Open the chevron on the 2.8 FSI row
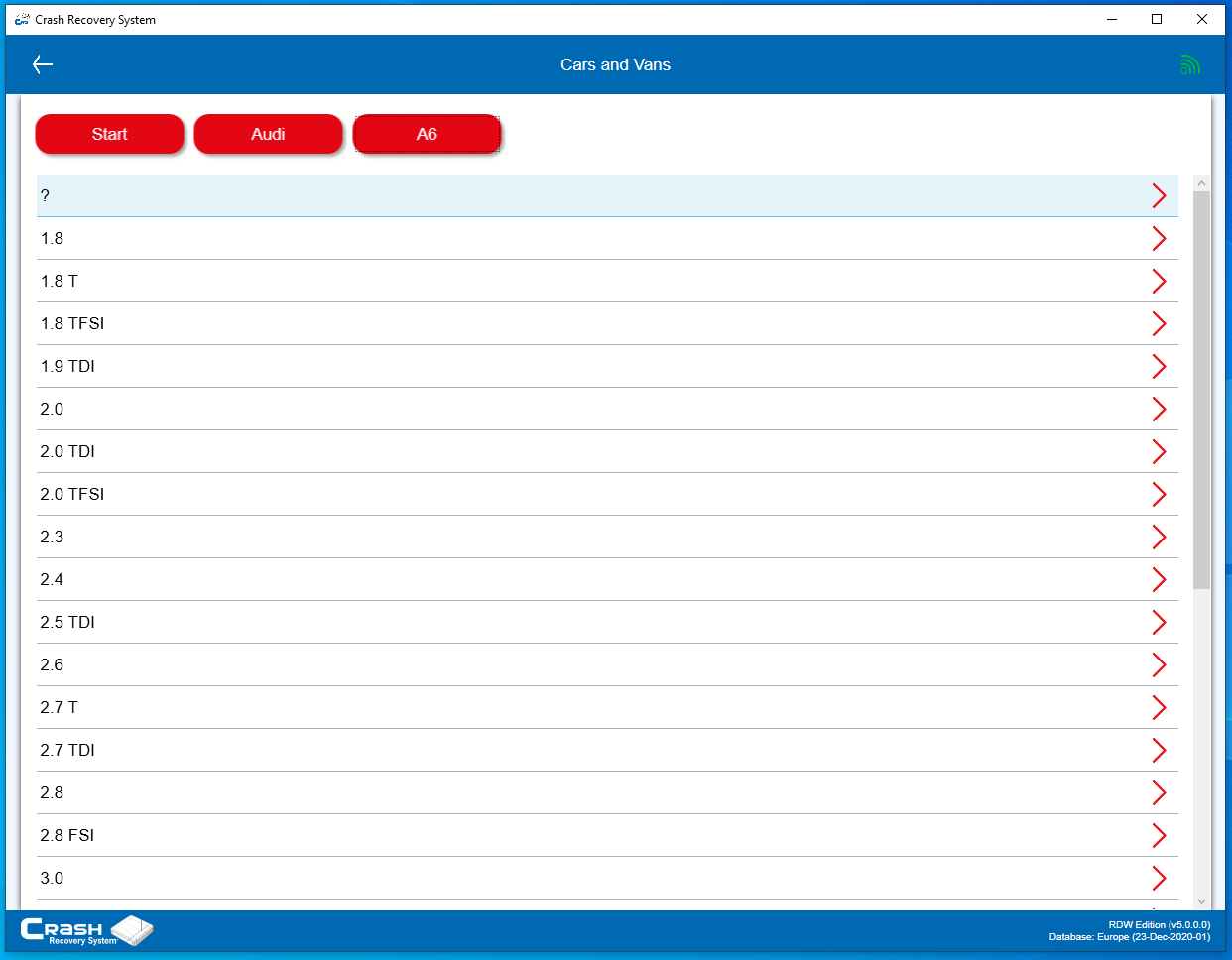The width and height of the screenshot is (1232, 960). pyautogui.click(x=1159, y=835)
